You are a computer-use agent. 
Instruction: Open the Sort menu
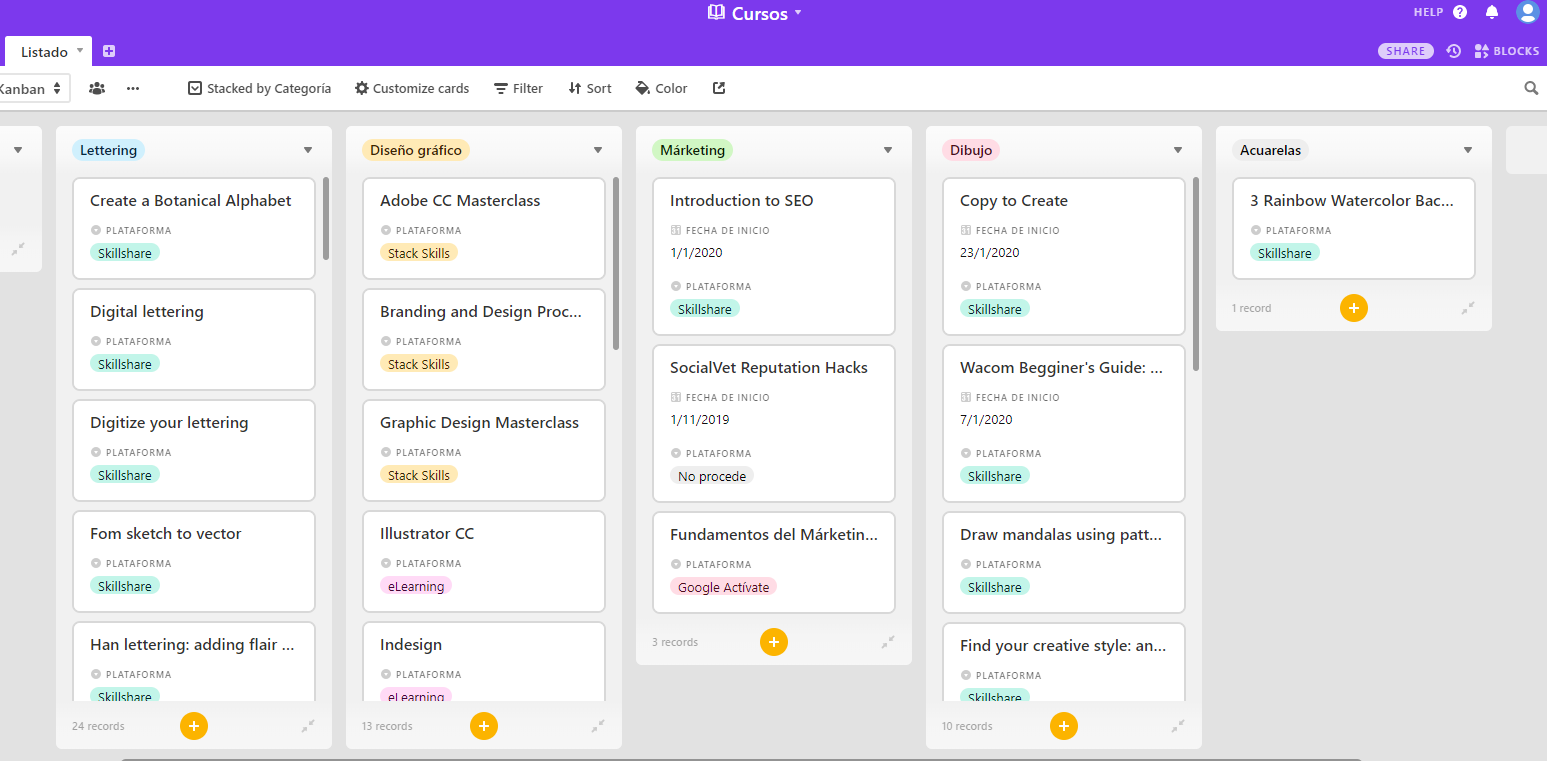click(x=590, y=88)
